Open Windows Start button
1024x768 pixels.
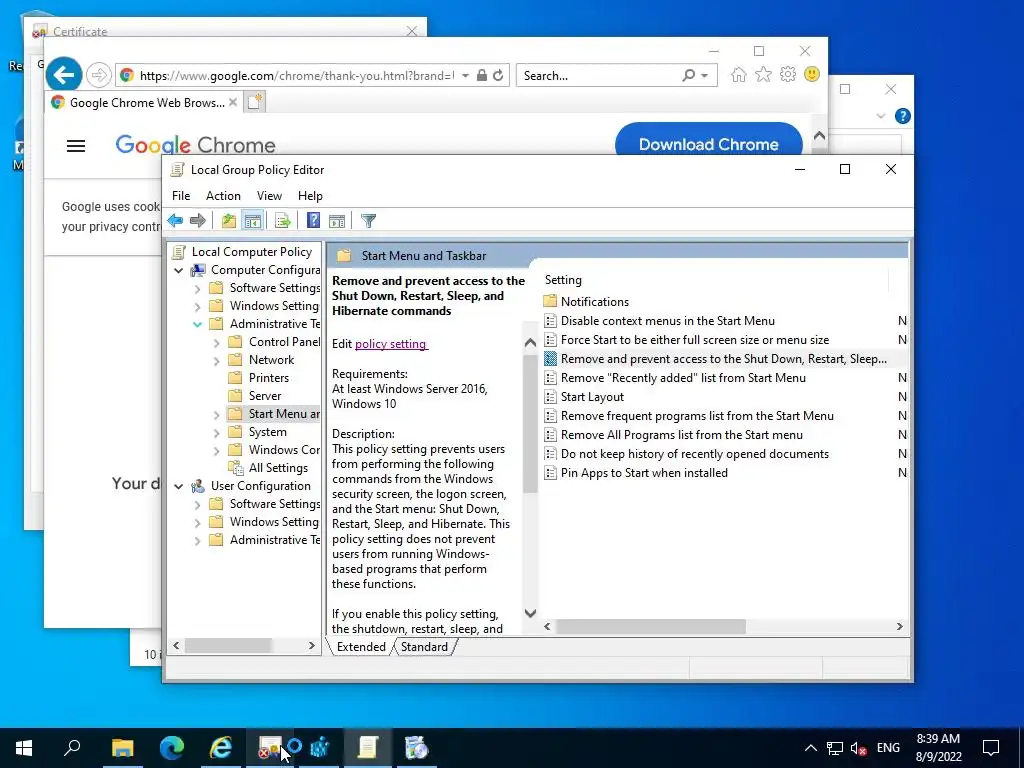24,748
